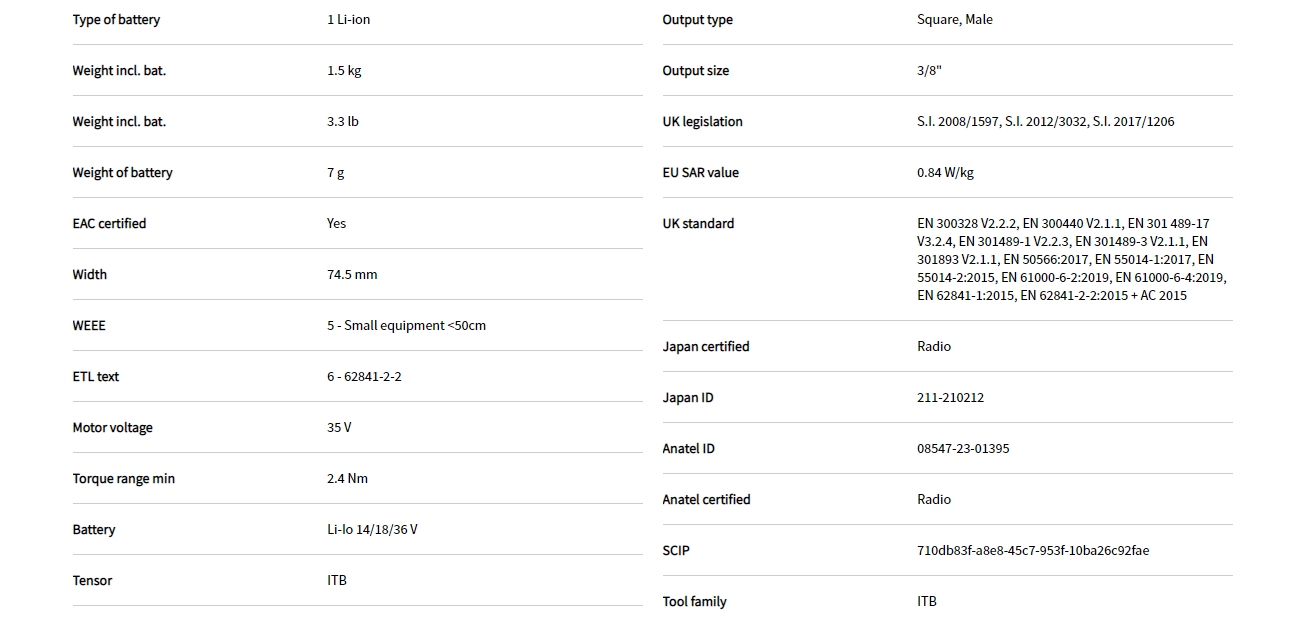Select the Type of battery label

pos(116,19)
